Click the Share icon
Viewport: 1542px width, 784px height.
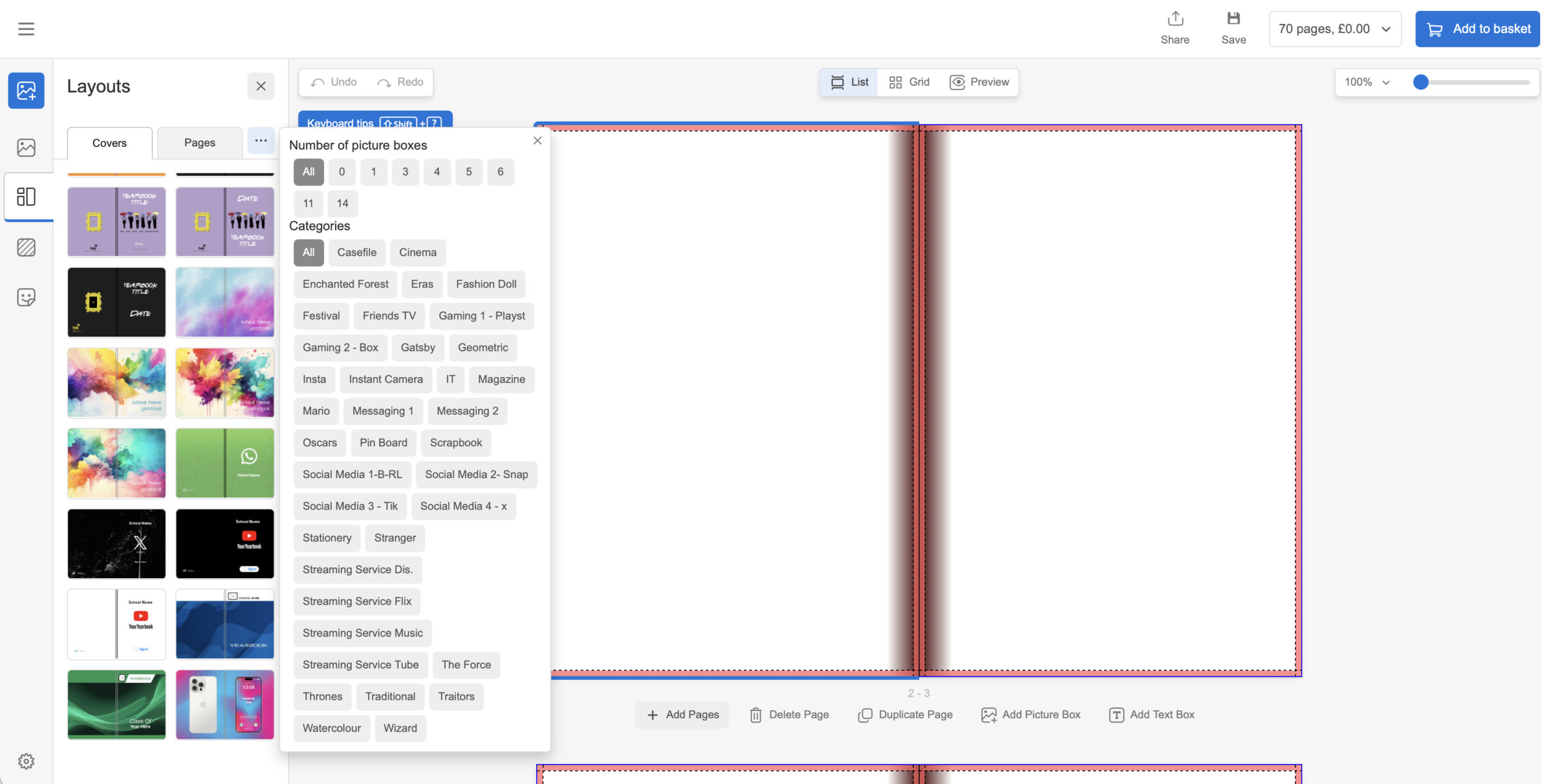[1175, 19]
